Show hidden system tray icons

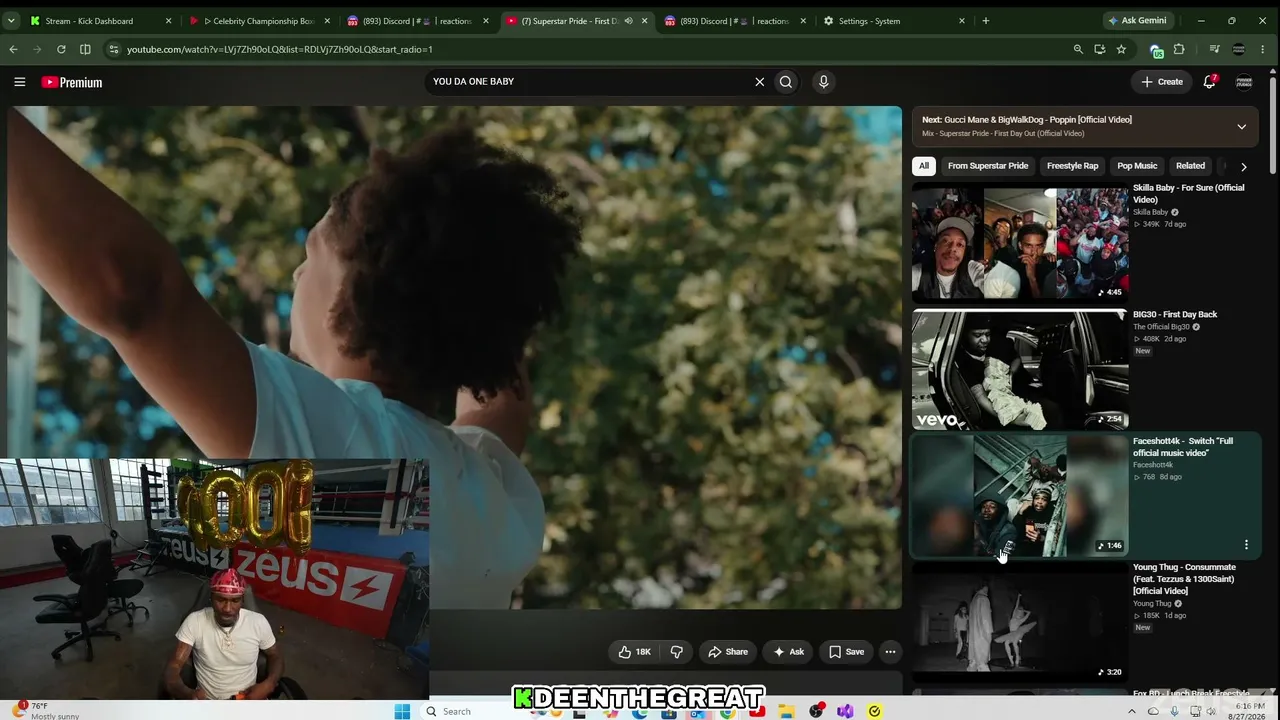point(1132,711)
